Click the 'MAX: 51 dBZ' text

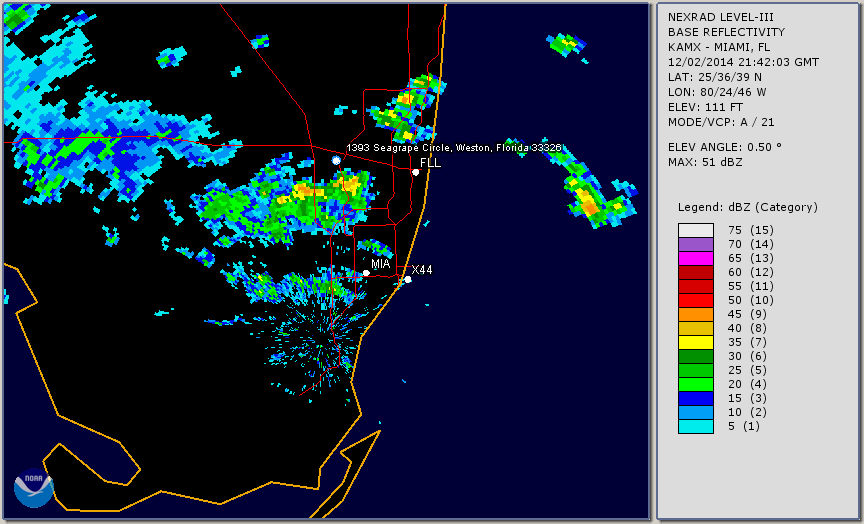pyautogui.click(x=705, y=162)
